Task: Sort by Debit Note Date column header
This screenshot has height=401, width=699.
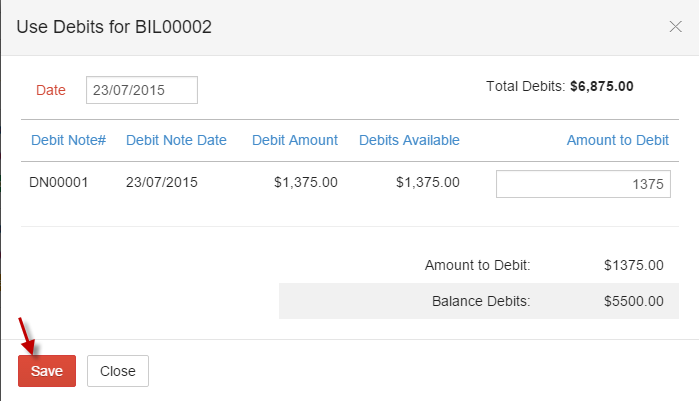Action: click(x=176, y=140)
